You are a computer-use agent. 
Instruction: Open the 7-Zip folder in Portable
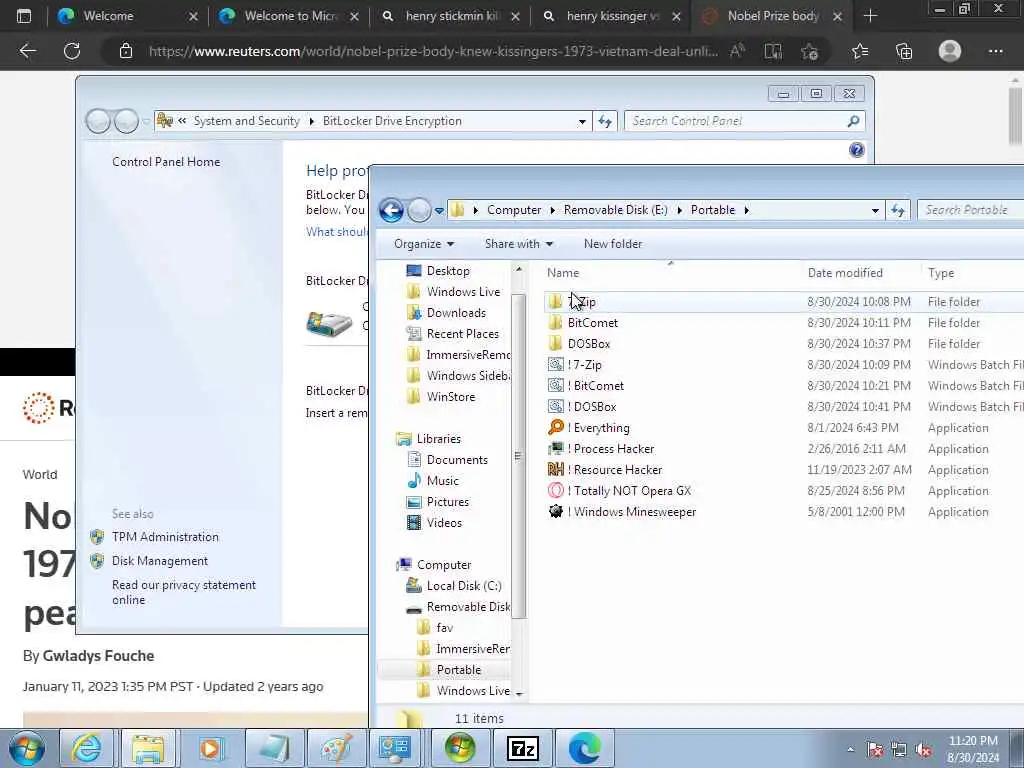pyautogui.click(x=581, y=302)
